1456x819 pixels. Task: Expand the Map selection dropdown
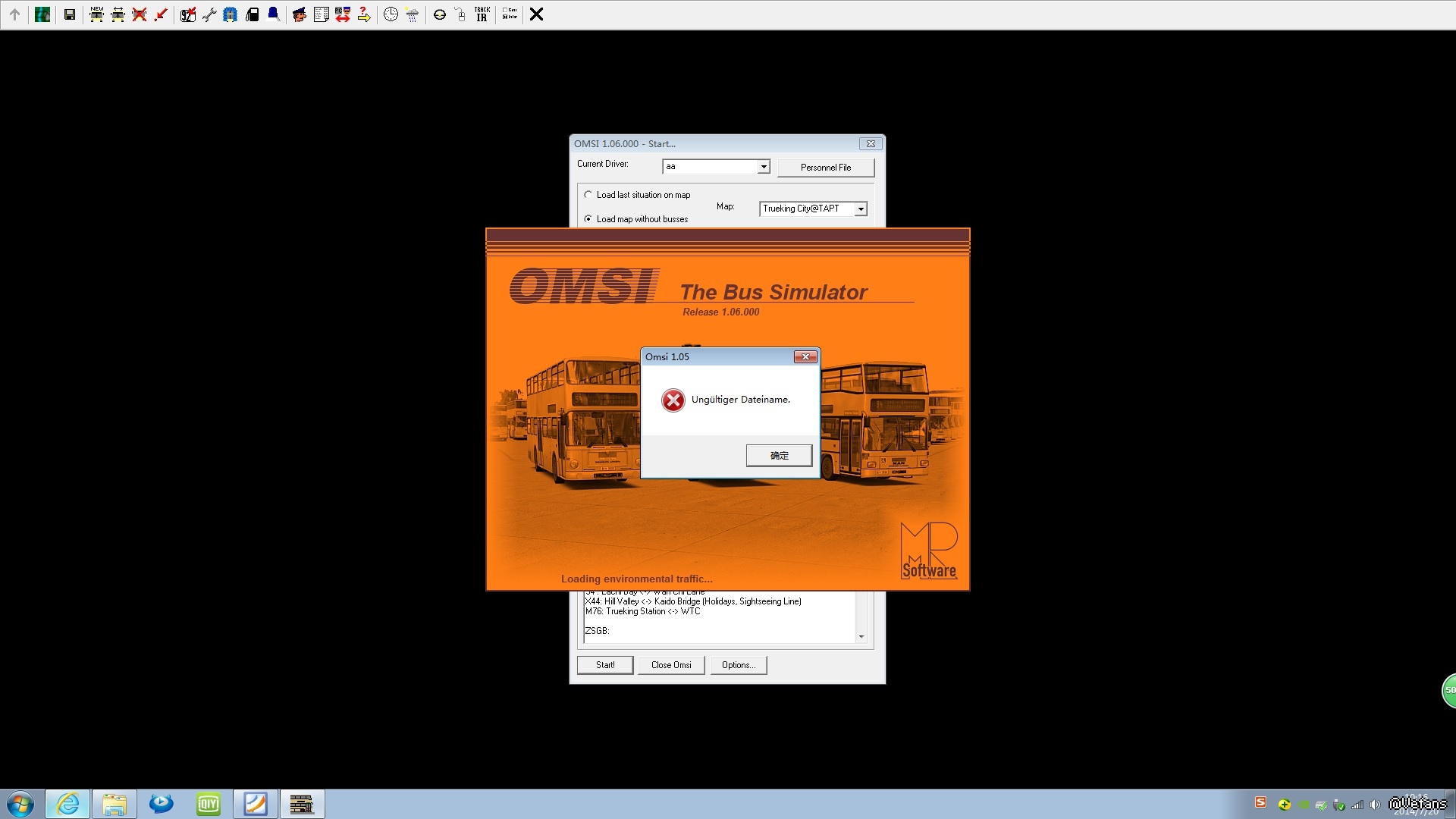(x=861, y=209)
